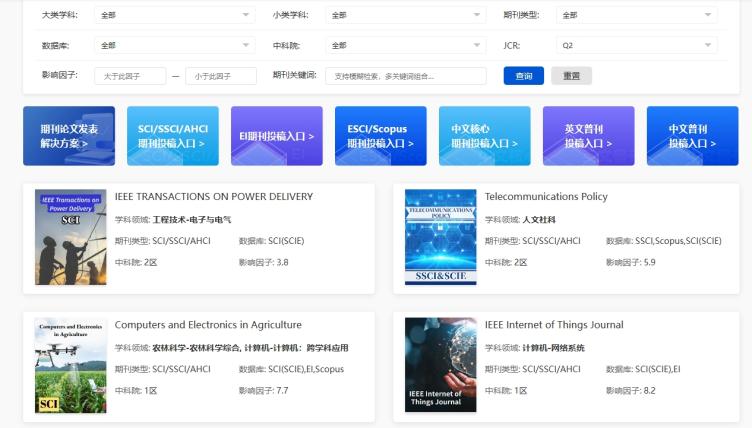The height and width of the screenshot is (428, 752).
Task: Open the 大类学科 dropdown
Action: click(x=174, y=15)
